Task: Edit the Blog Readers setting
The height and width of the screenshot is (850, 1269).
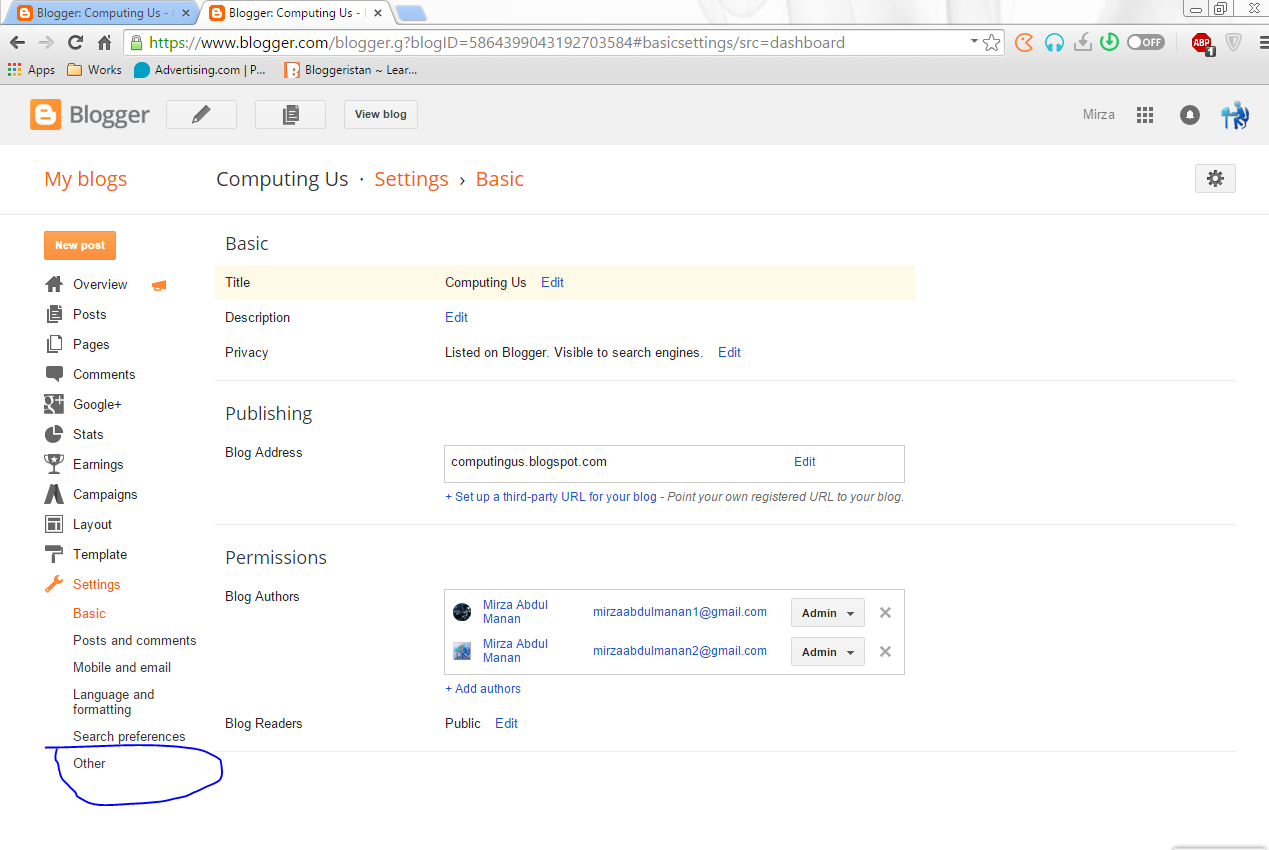Action: point(506,723)
